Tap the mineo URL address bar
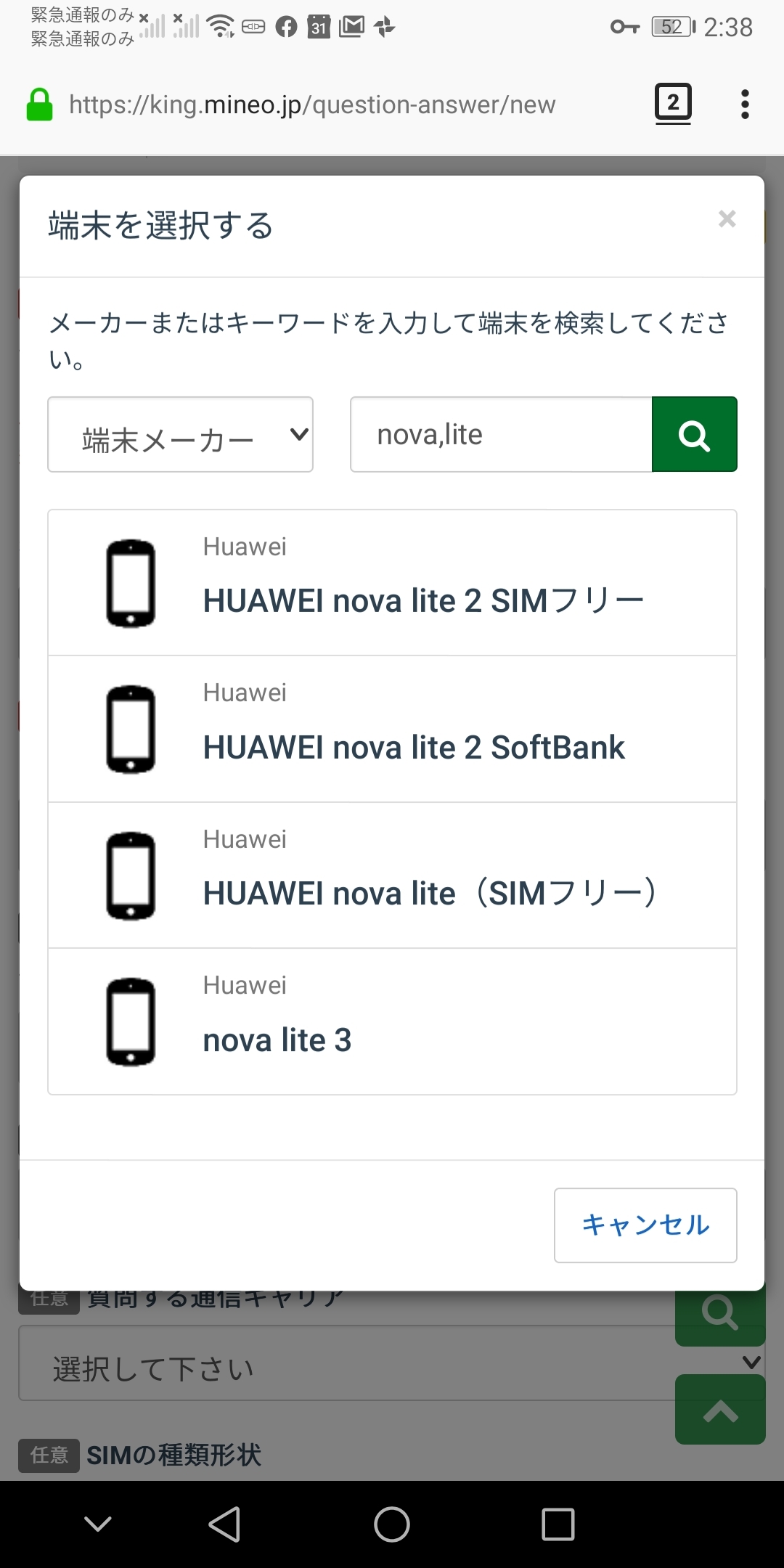The width and height of the screenshot is (784, 1568). pos(312,105)
